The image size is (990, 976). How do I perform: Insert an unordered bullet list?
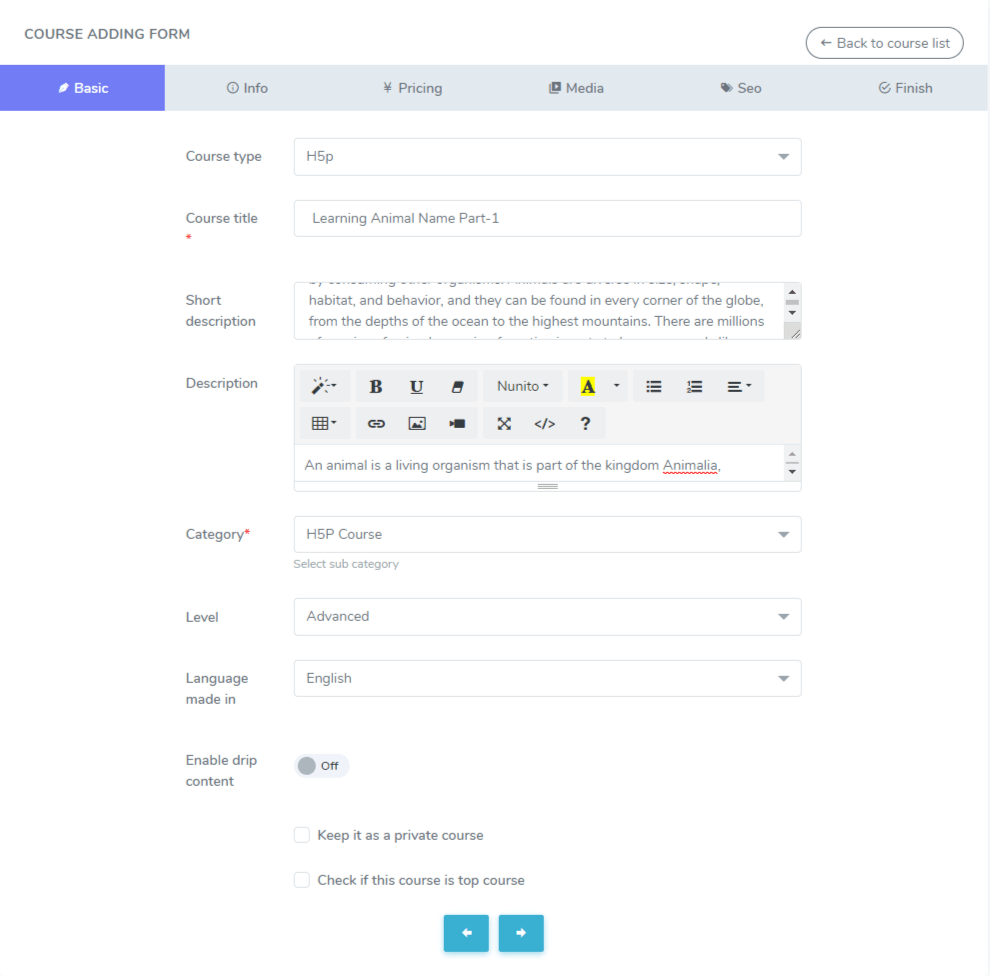pyautogui.click(x=654, y=387)
